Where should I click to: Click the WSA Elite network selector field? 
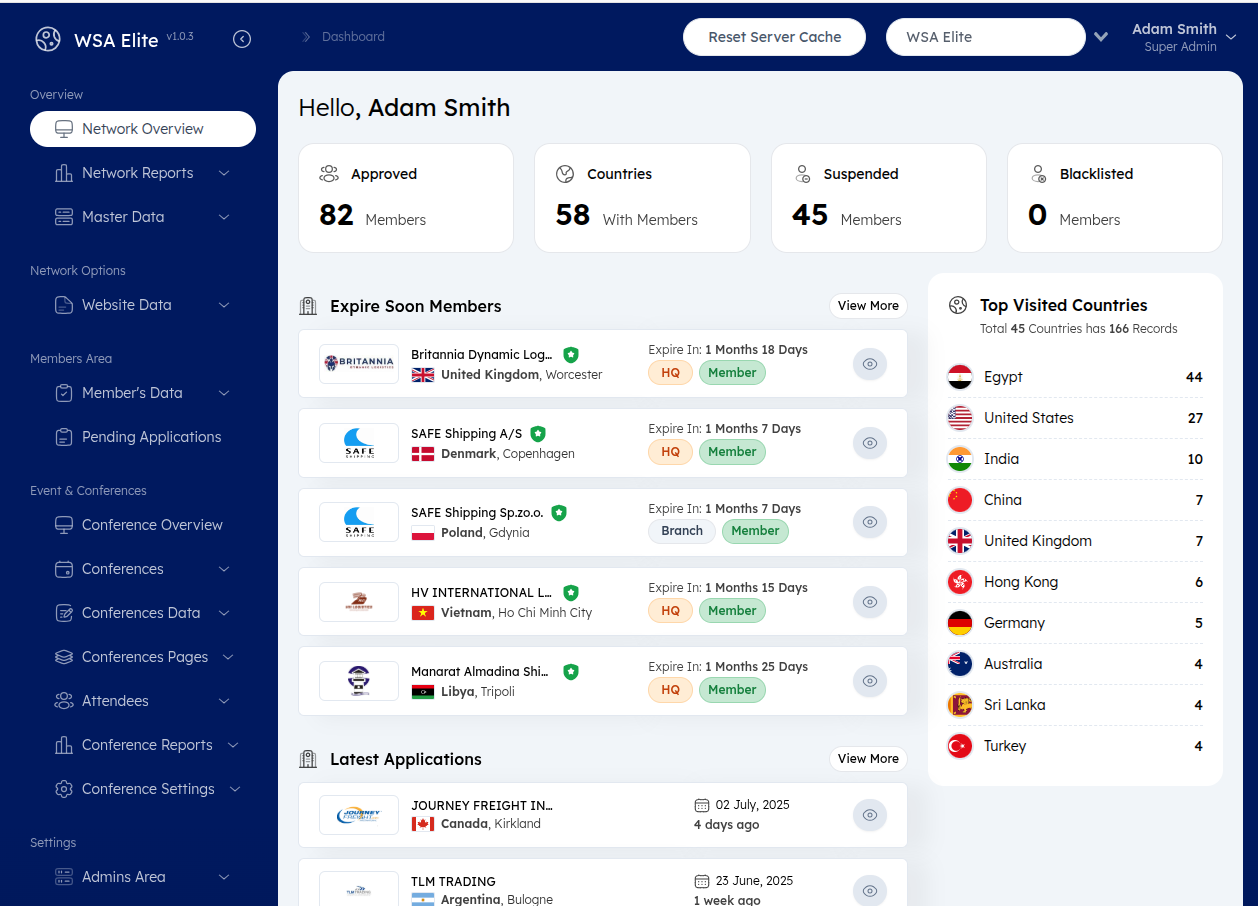pyautogui.click(x=985, y=37)
